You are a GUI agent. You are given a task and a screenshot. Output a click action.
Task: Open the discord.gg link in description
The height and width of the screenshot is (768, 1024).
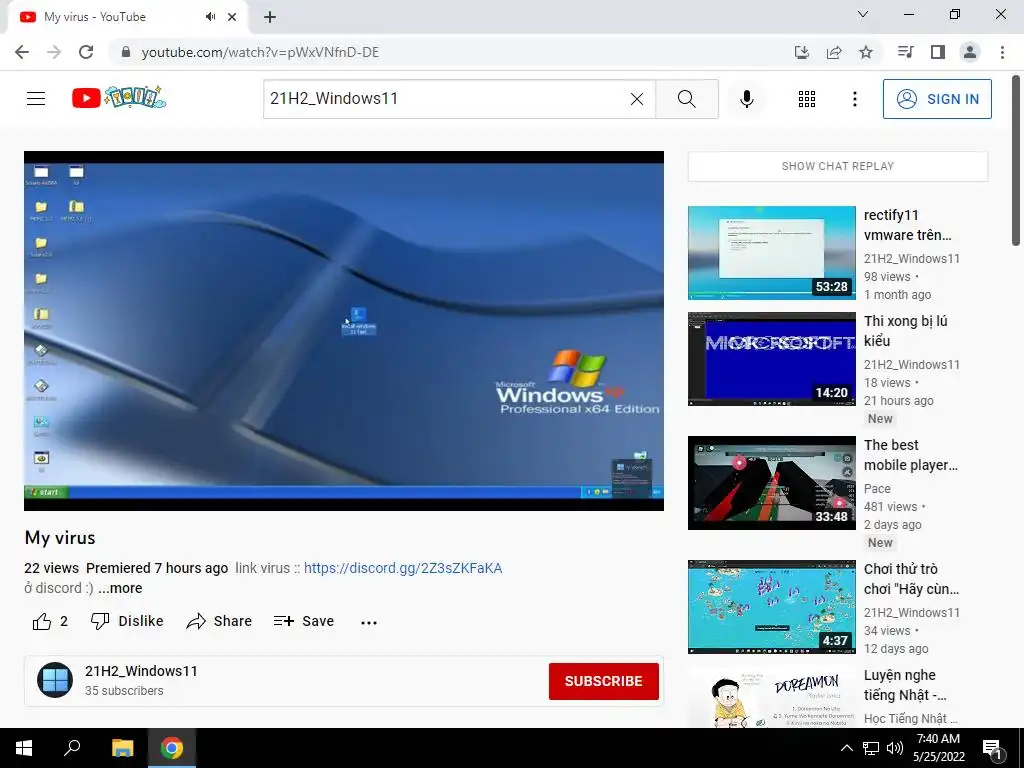403,568
